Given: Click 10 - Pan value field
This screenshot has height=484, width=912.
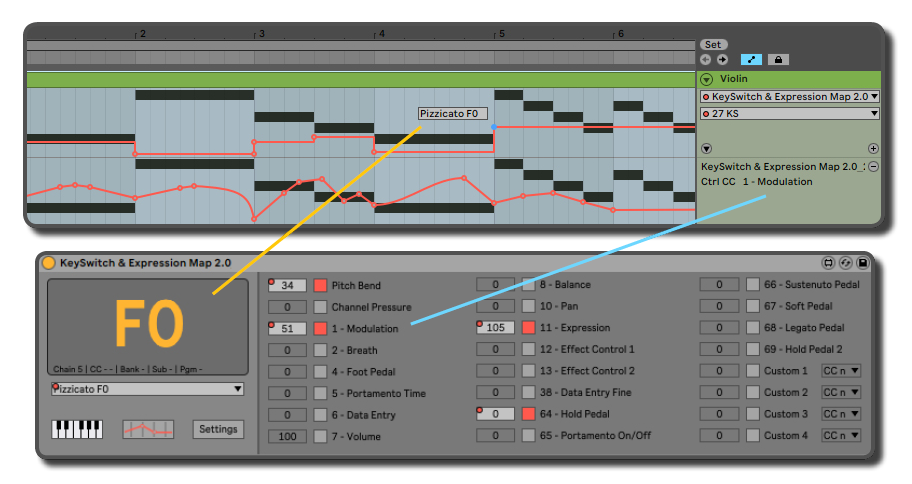Looking at the screenshot, I should pos(496,306).
